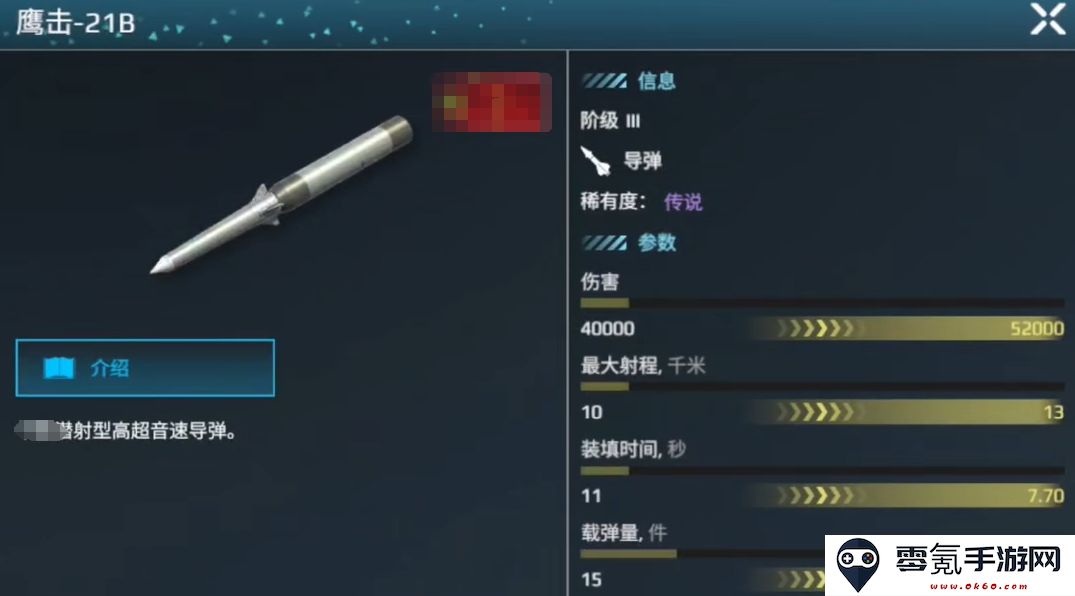Click the 装填时间 reload time bar
The height and width of the screenshot is (596, 1075).
pyautogui.click(x=822, y=470)
